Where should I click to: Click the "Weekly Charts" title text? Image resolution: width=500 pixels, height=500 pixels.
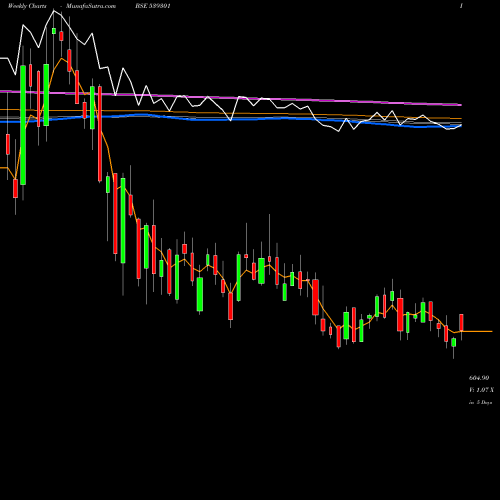pyautogui.click(x=27, y=6)
